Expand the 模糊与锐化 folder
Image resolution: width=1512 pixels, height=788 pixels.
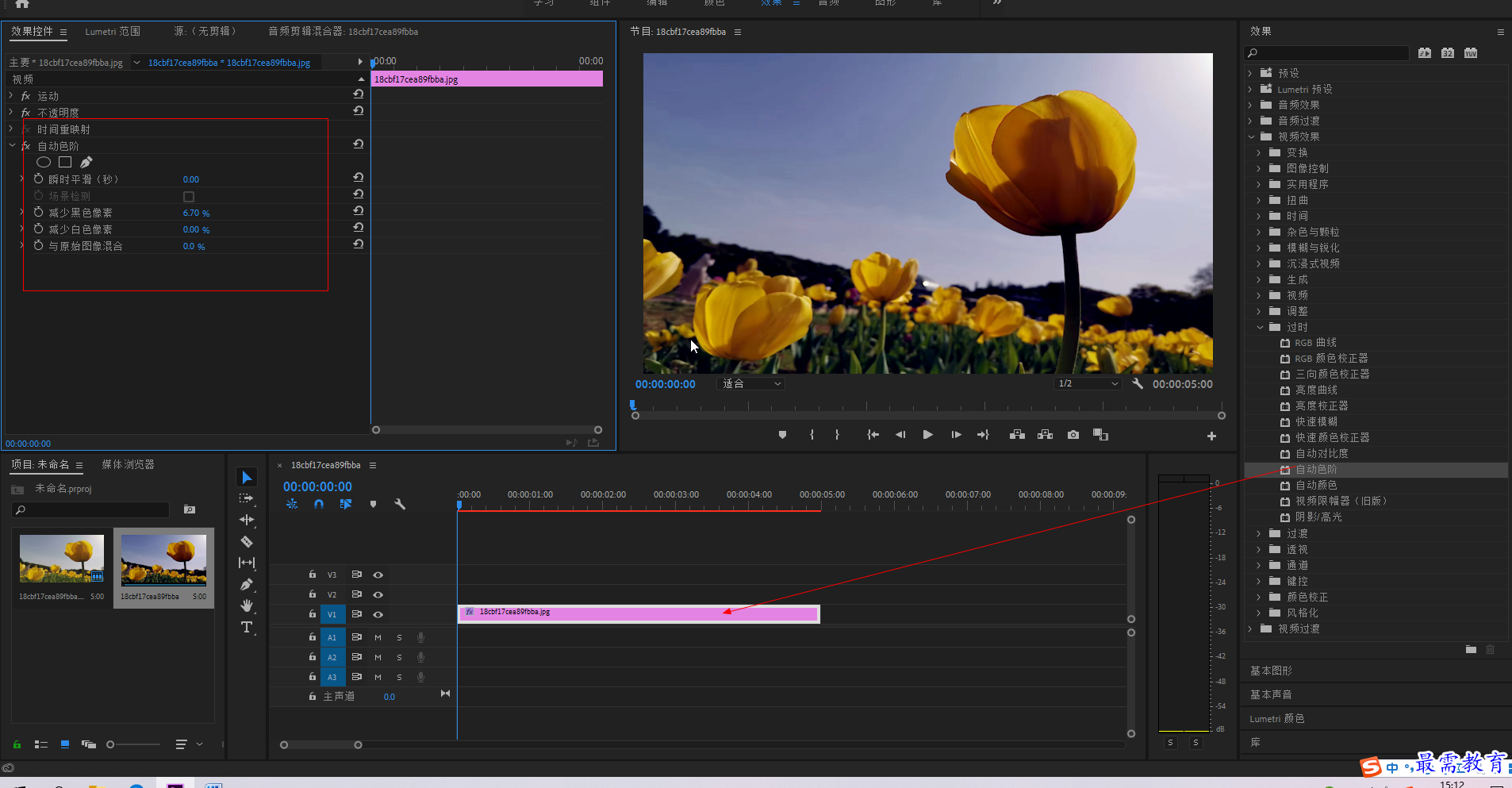tap(1259, 248)
